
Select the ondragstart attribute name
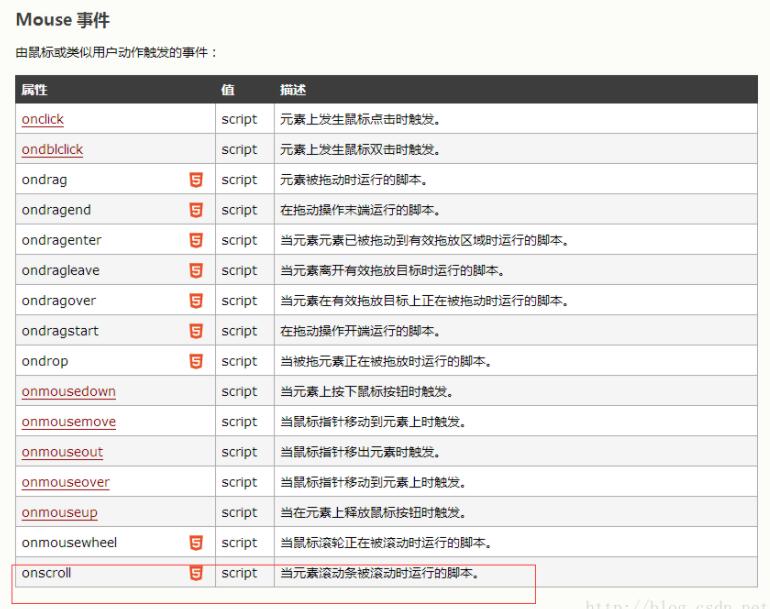click(60, 332)
